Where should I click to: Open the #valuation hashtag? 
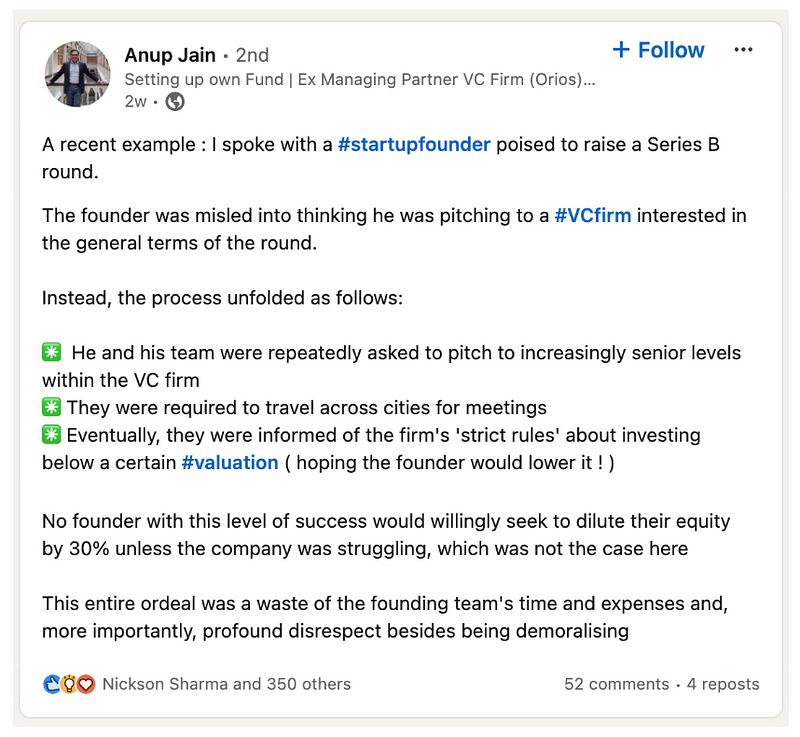230,463
